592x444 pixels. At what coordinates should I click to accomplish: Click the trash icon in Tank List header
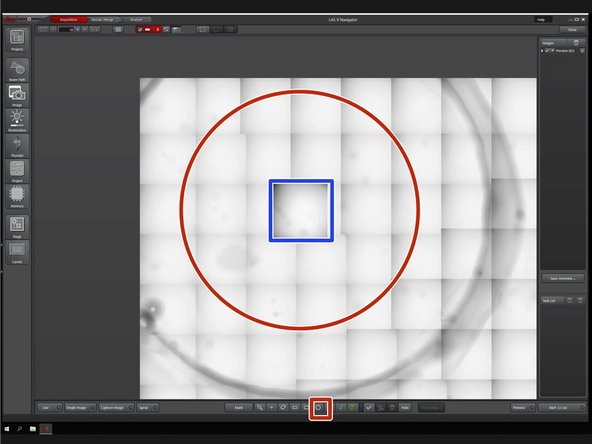580,301
